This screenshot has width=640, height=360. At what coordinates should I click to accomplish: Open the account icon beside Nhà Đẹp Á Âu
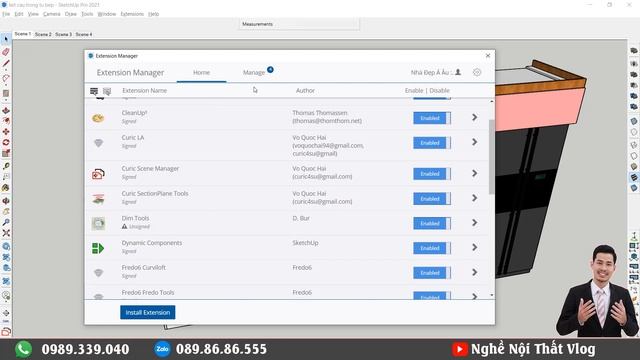coord(458,72)
